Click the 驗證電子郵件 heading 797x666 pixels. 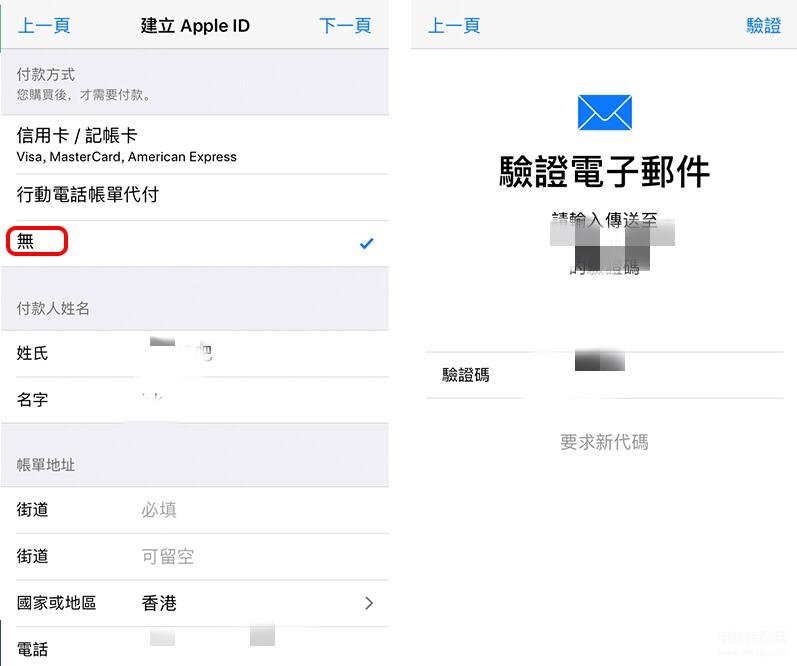604,171
